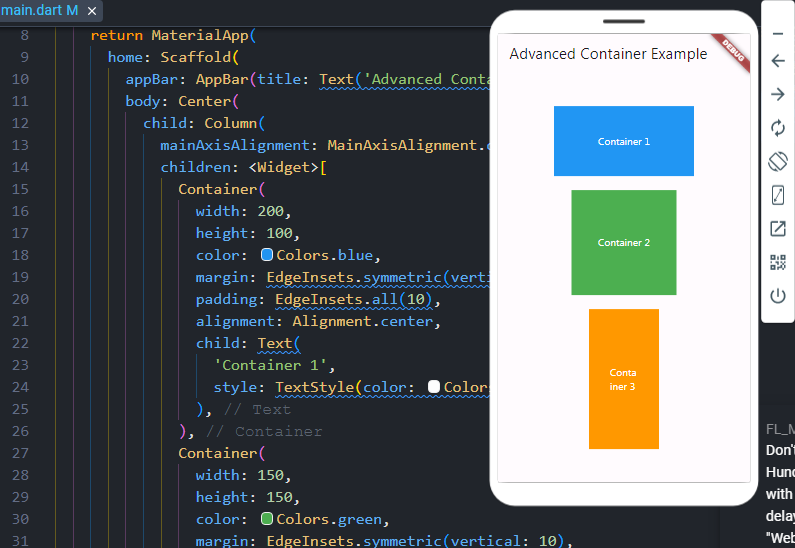Go back using the preview back arrow

778,61
